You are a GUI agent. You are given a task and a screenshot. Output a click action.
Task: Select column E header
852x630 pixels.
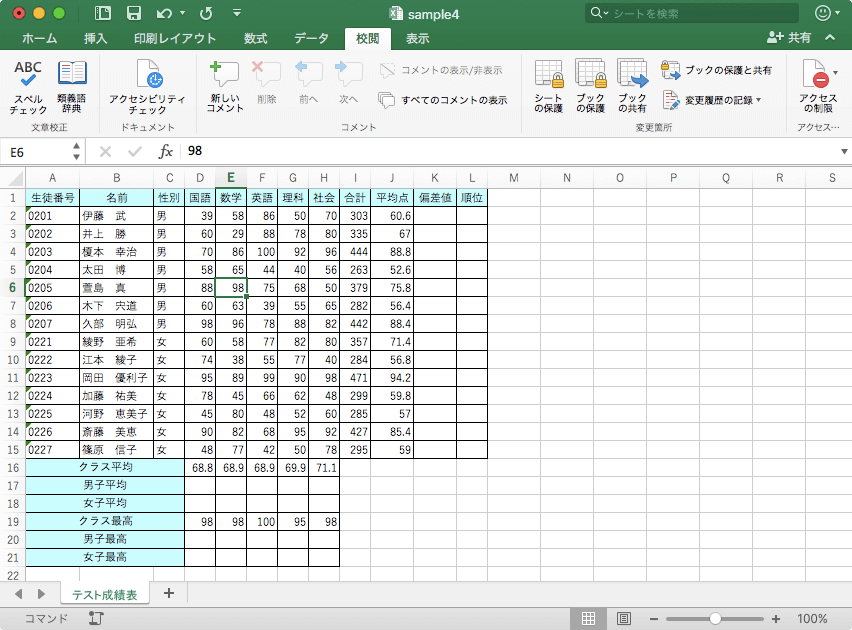tap(231, 178)
